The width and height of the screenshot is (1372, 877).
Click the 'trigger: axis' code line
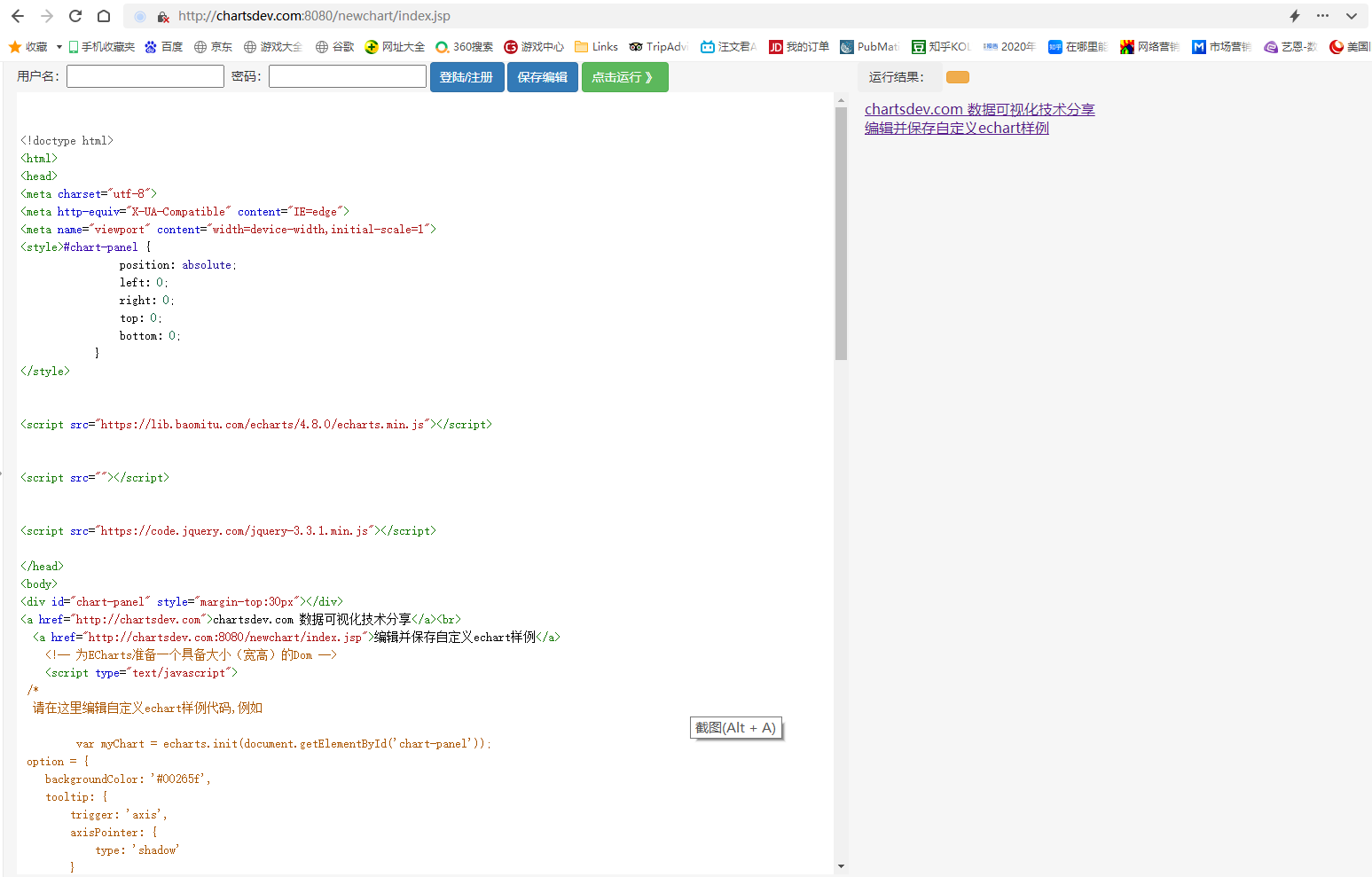[x=119, y=814]
